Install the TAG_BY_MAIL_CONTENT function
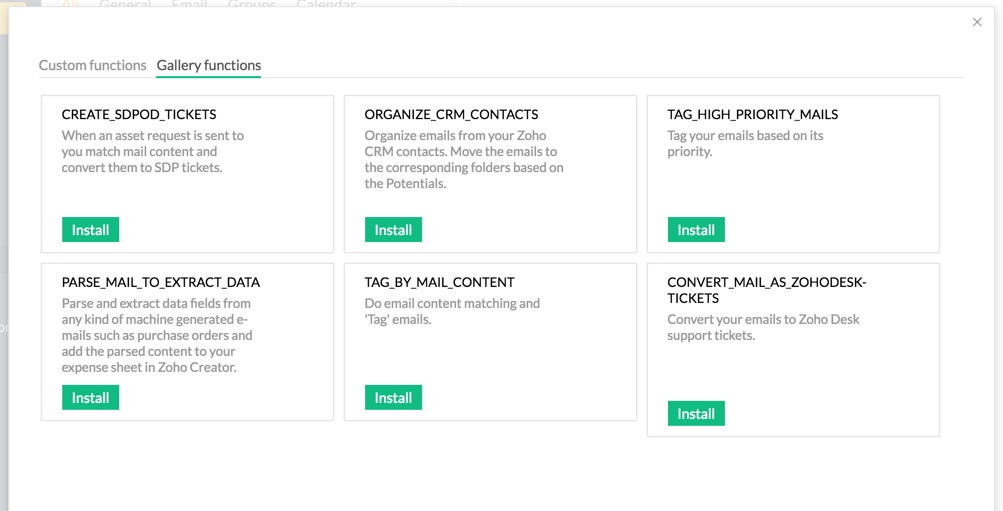Image resolution: width=1003 pixels, height=511 pixels. 393,398
